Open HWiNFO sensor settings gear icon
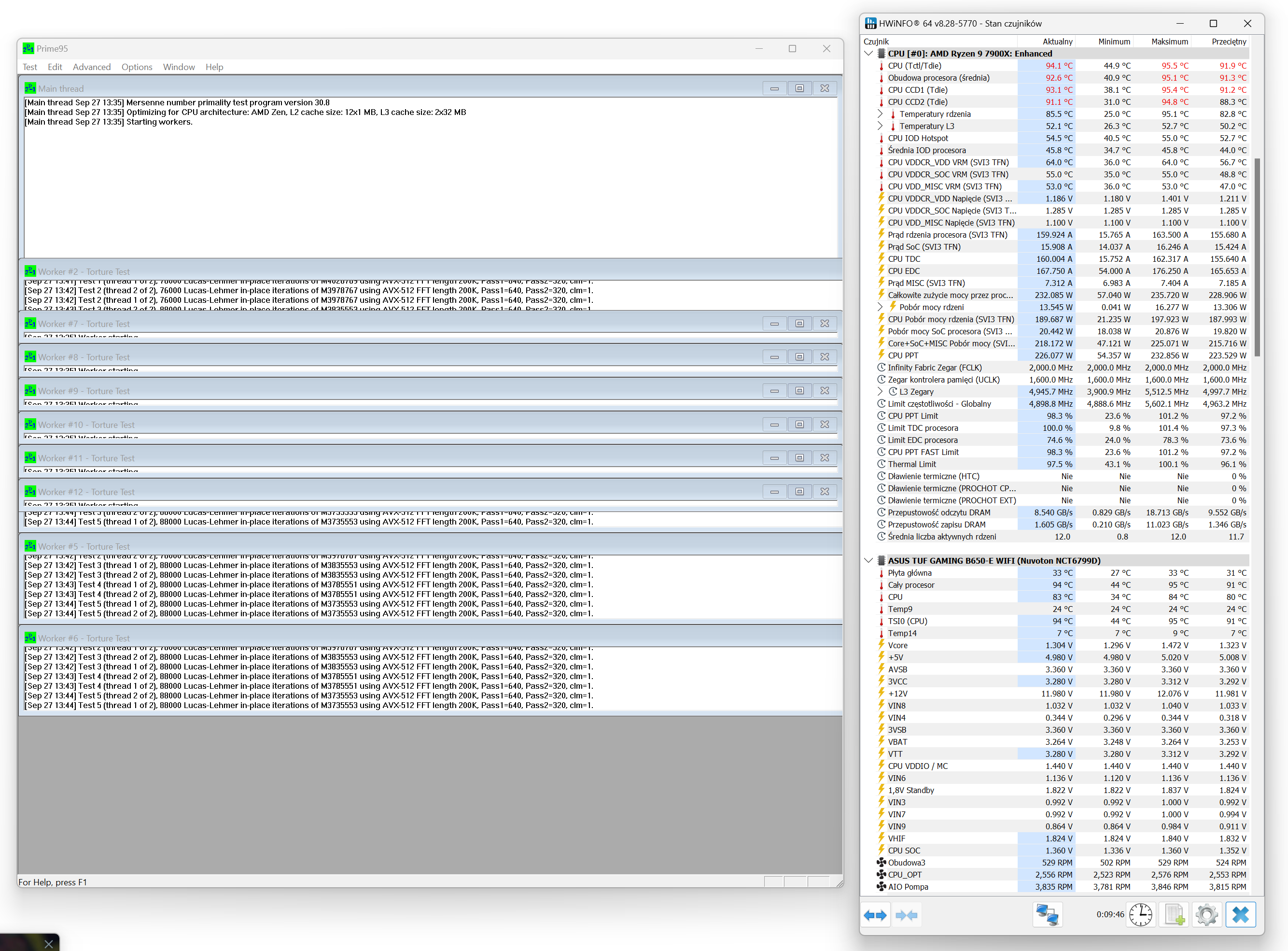 click(1206, 915)
